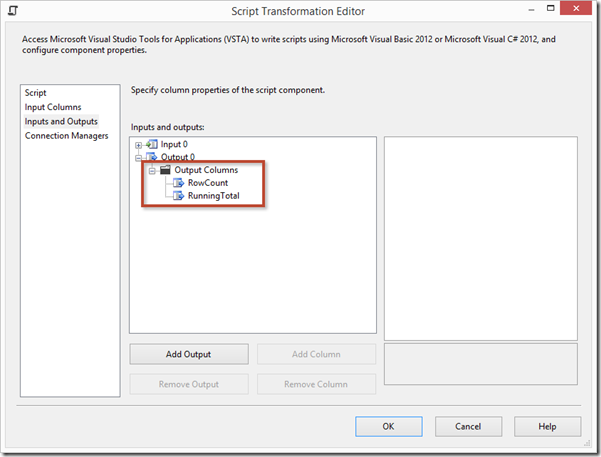The image size is (601, 457).
Task: Confirm with the OK button
Action: click(x=389, y=426)
